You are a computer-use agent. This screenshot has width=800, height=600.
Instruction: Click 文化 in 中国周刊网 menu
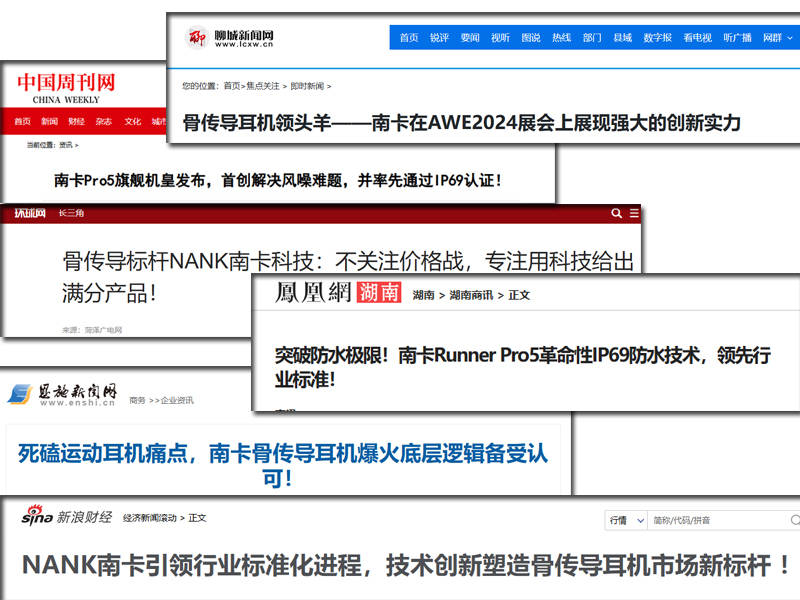(x=131, y=121)
